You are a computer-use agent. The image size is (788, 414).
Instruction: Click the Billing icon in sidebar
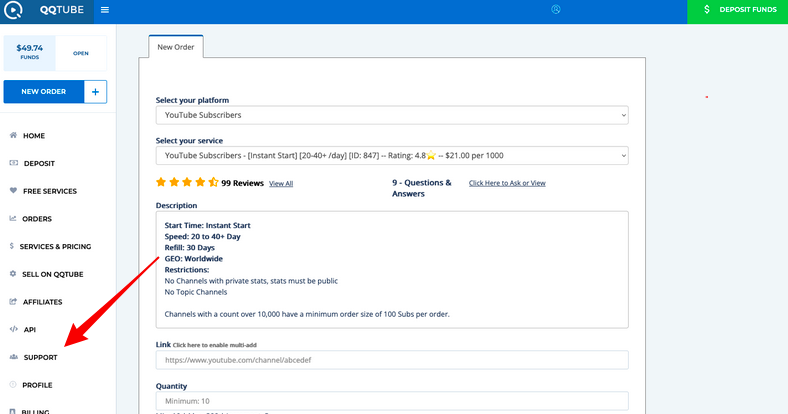(13, 411)
